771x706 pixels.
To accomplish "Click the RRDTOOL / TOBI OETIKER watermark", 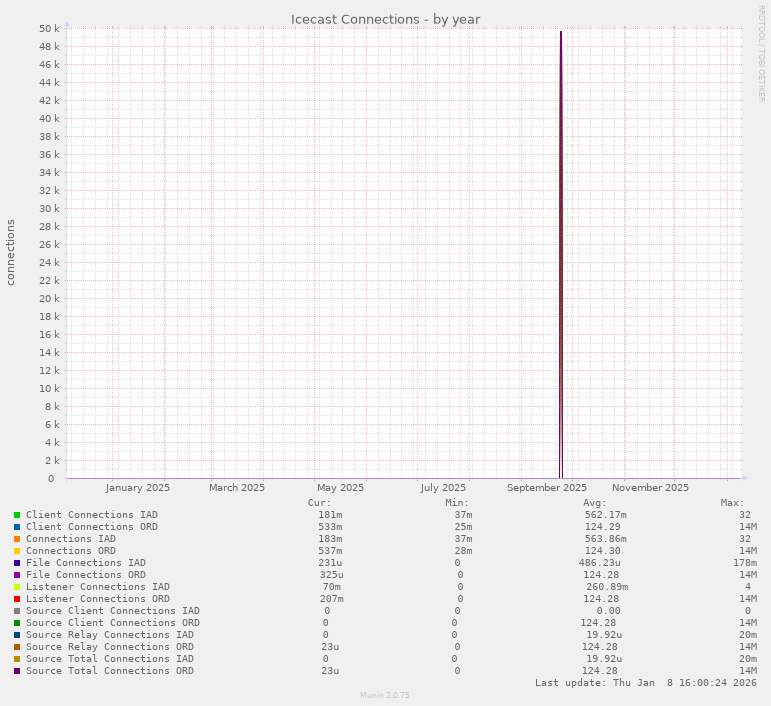I will (761, 53).
